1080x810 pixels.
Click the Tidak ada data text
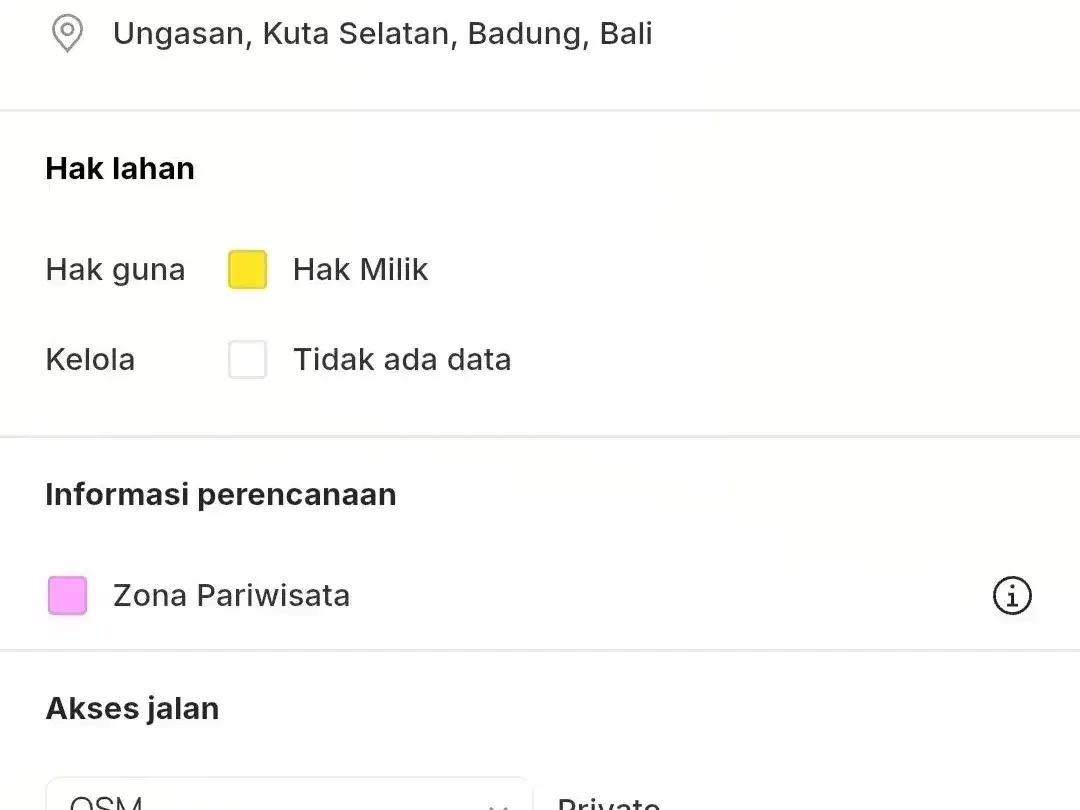[x=402, y=360]
